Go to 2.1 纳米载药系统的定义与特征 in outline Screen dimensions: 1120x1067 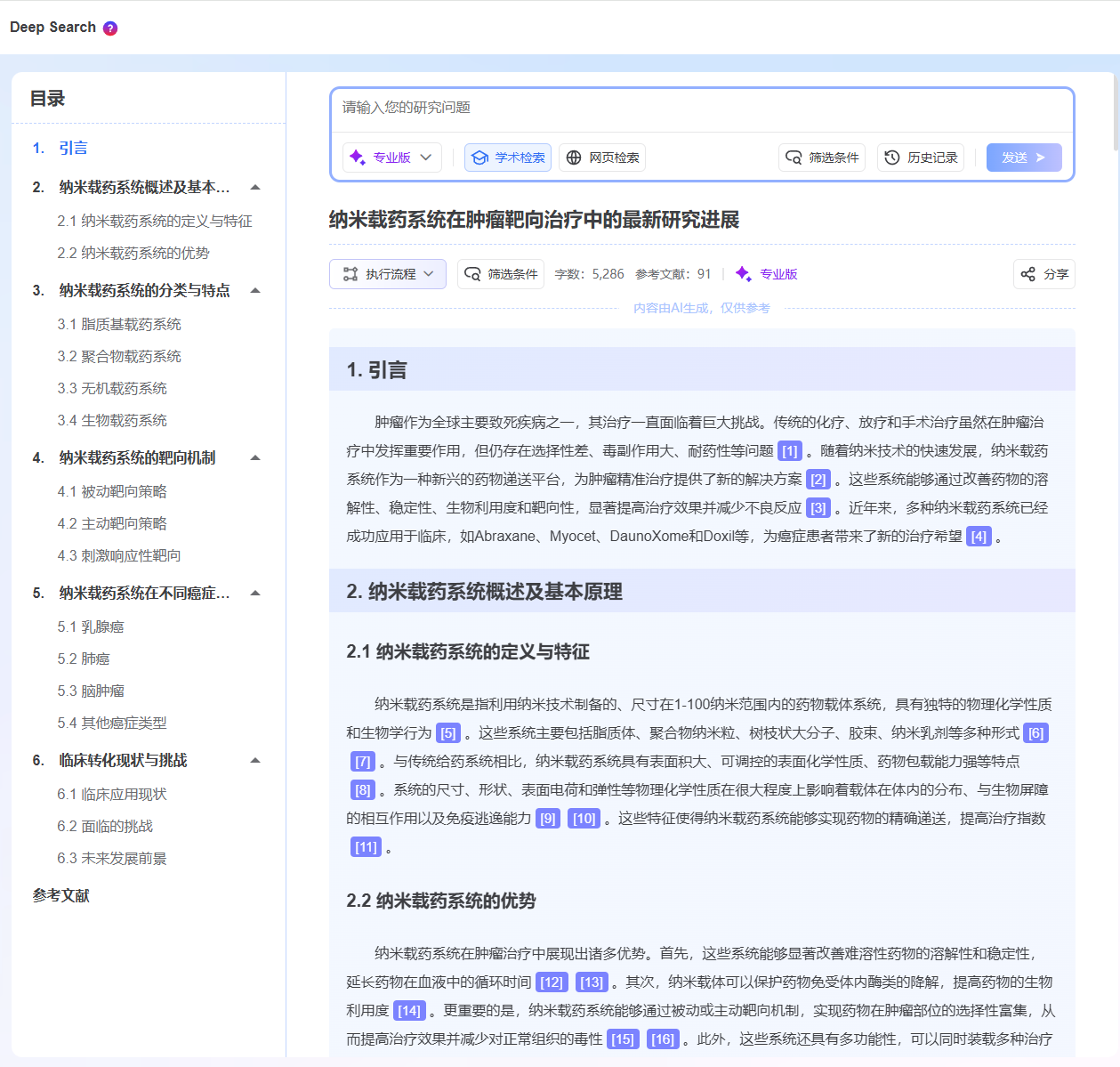[155, 221]
